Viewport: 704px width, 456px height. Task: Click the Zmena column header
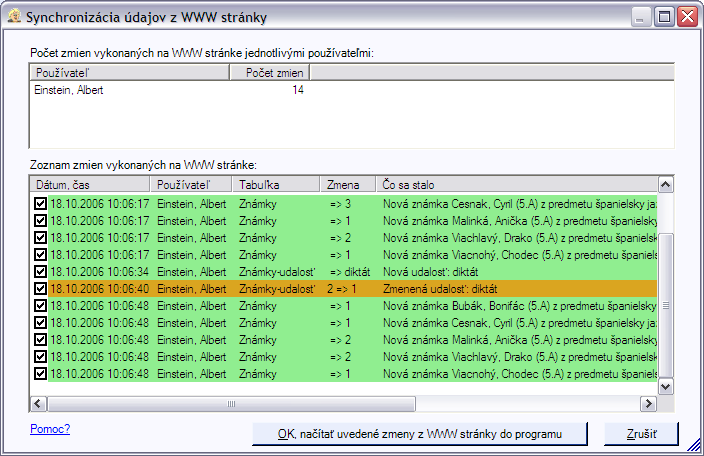click(348, 184)
